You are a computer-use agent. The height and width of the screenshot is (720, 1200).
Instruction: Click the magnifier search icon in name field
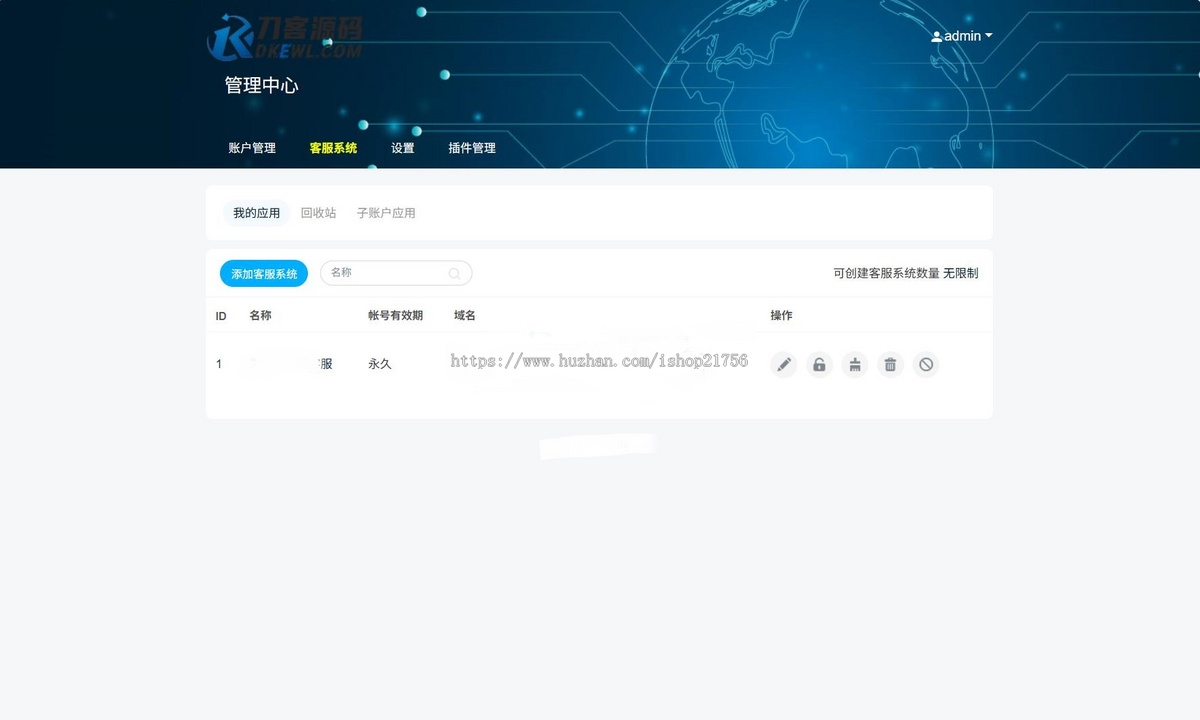(x=454, y=273)
